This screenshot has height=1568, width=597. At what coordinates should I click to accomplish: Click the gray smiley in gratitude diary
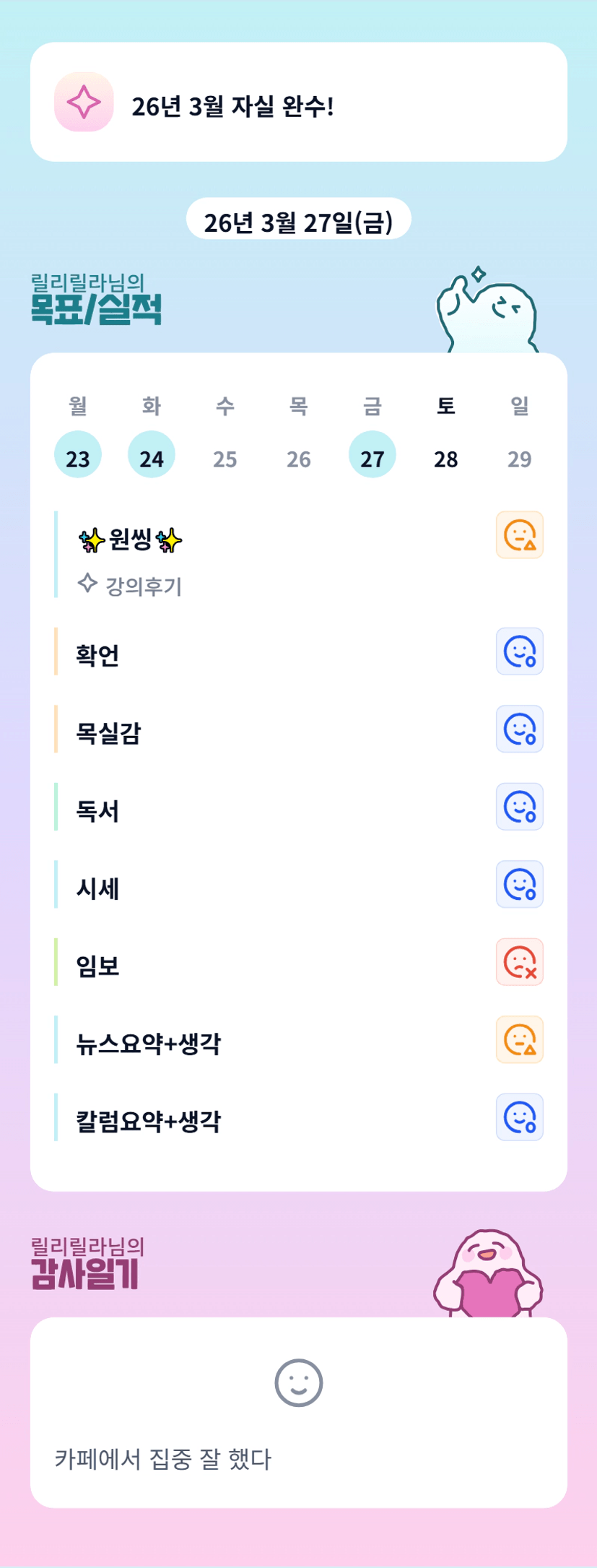pyautogui.click(x=298, y=1383)
